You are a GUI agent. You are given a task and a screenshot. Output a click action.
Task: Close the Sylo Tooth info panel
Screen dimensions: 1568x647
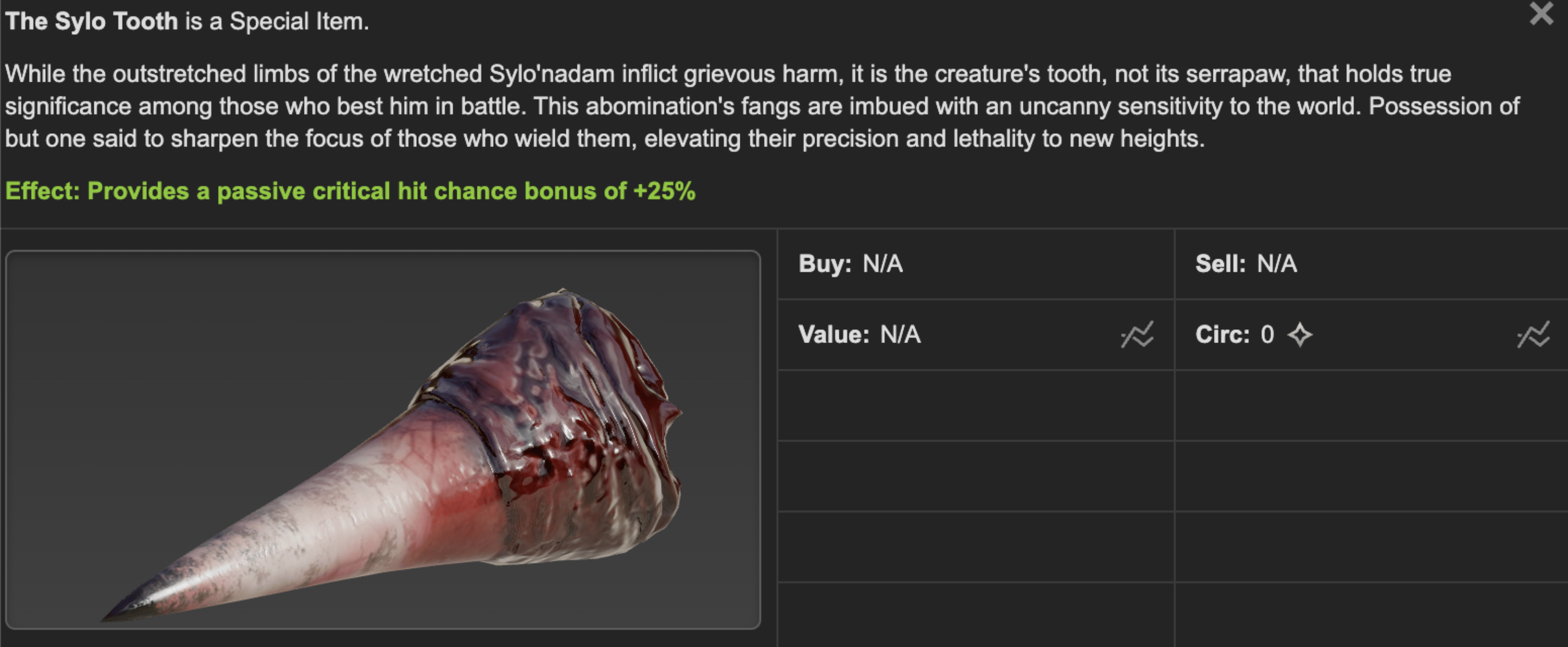pos(1541,13)
